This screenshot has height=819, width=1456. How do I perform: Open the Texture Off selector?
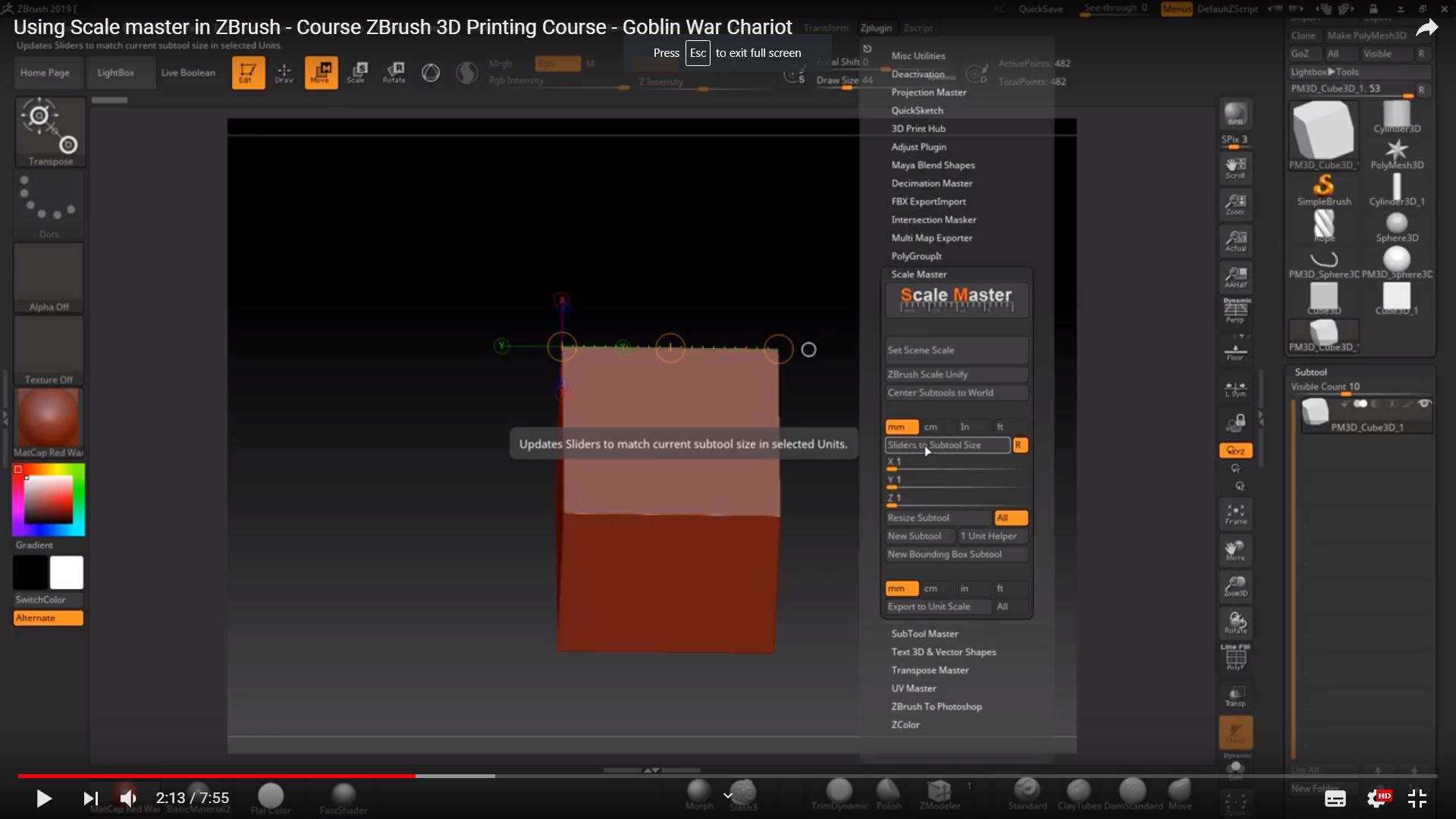[x=49, y=351]
